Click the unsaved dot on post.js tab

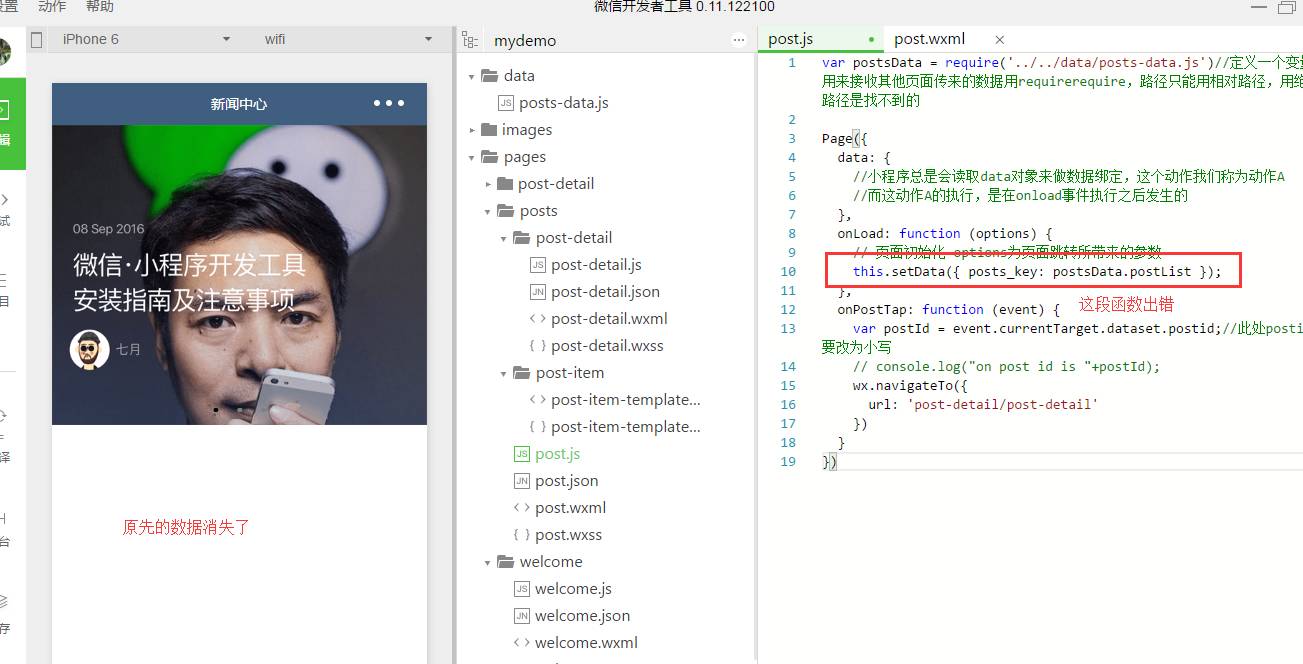pos(872,40)
